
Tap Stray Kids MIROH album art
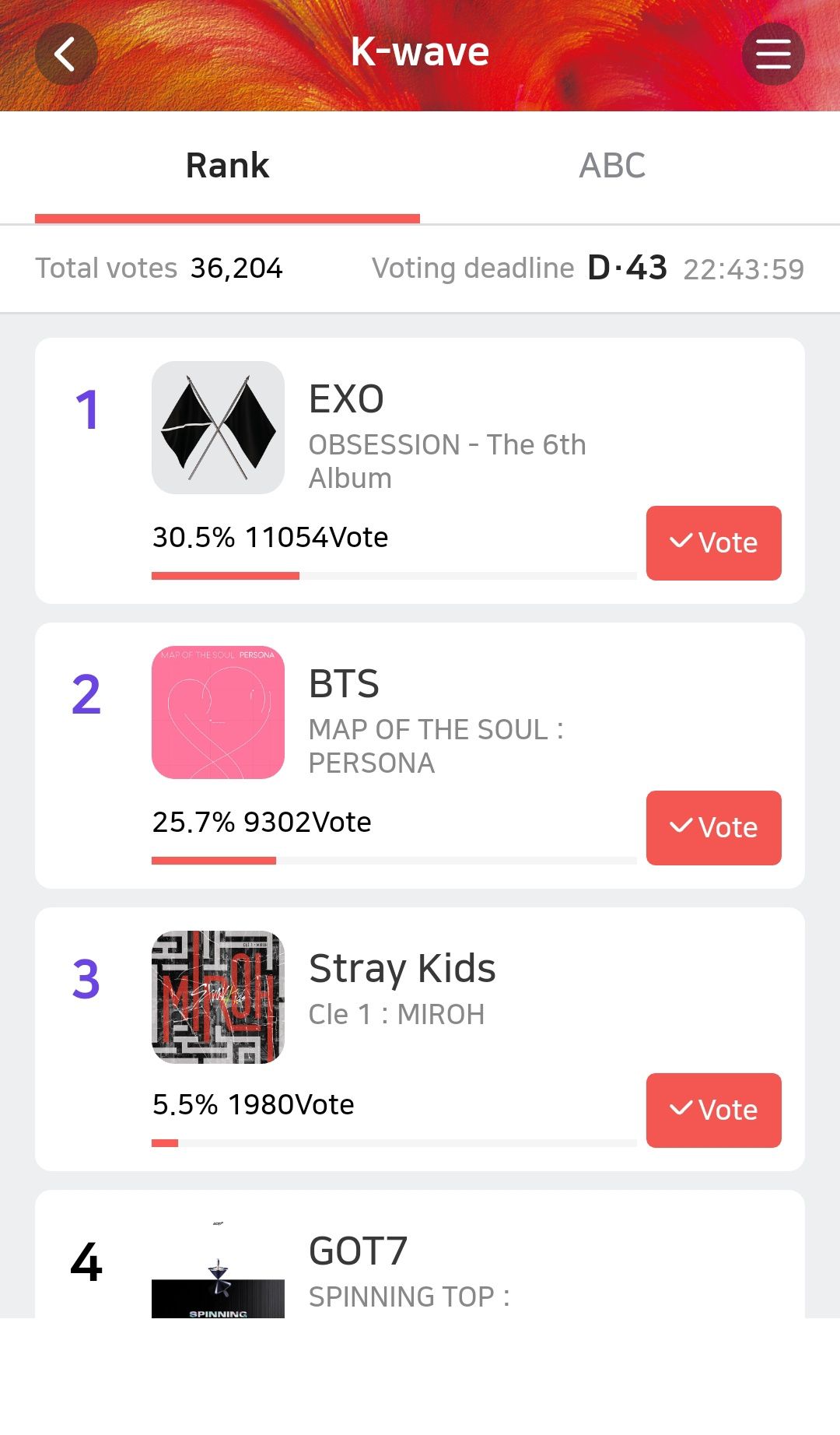click(218, 997)
